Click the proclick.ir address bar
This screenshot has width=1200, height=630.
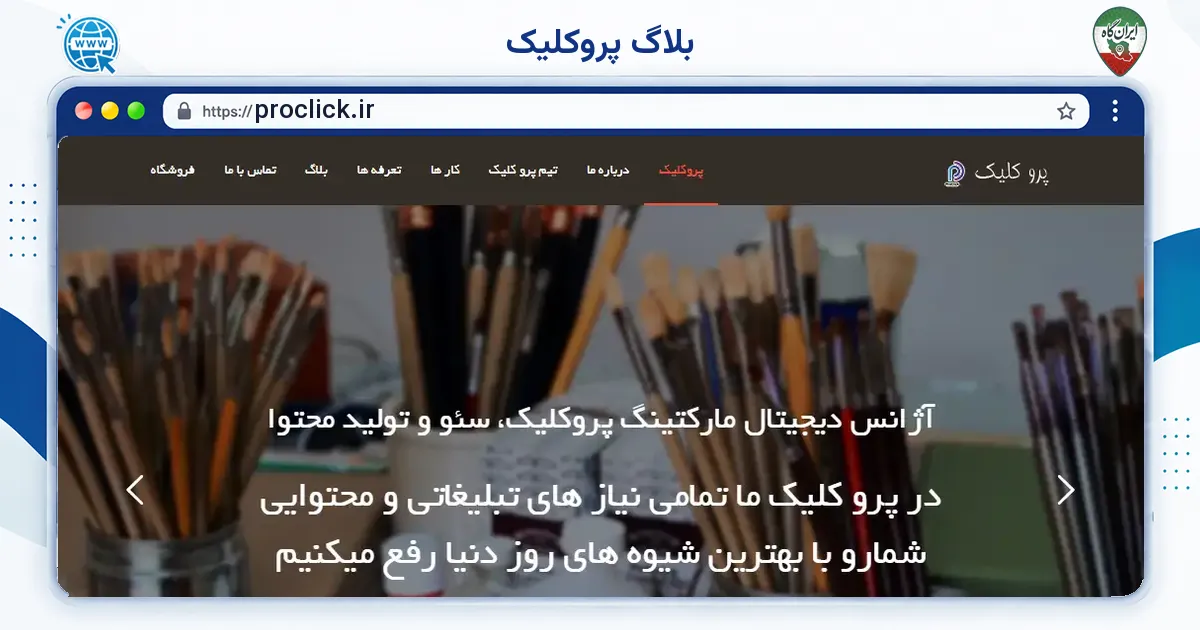tap(626, 111)
